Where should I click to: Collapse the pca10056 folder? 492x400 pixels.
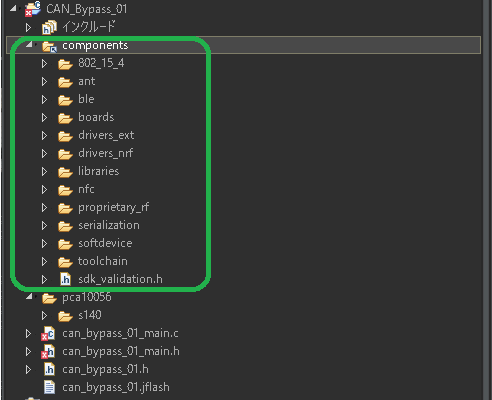[x=29, y=296]
